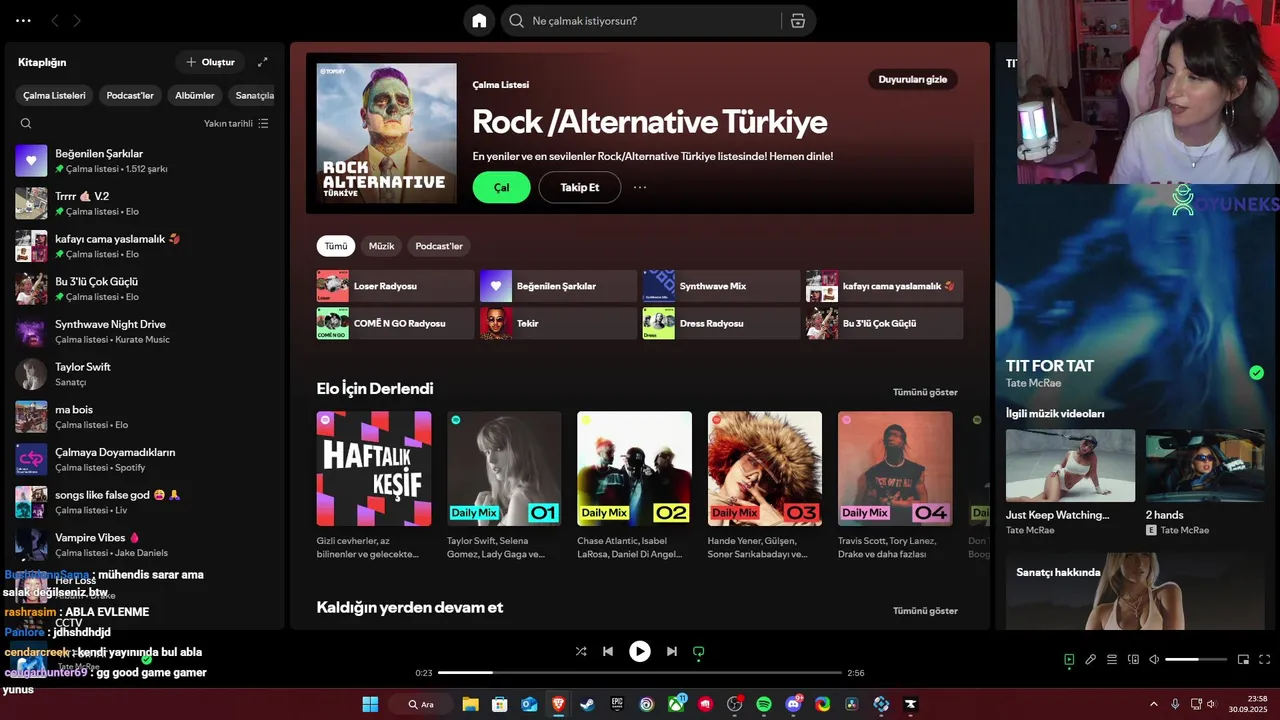Open Trrrr V.2 playlist in library
1280x720 pixels.
pos(145,203)
